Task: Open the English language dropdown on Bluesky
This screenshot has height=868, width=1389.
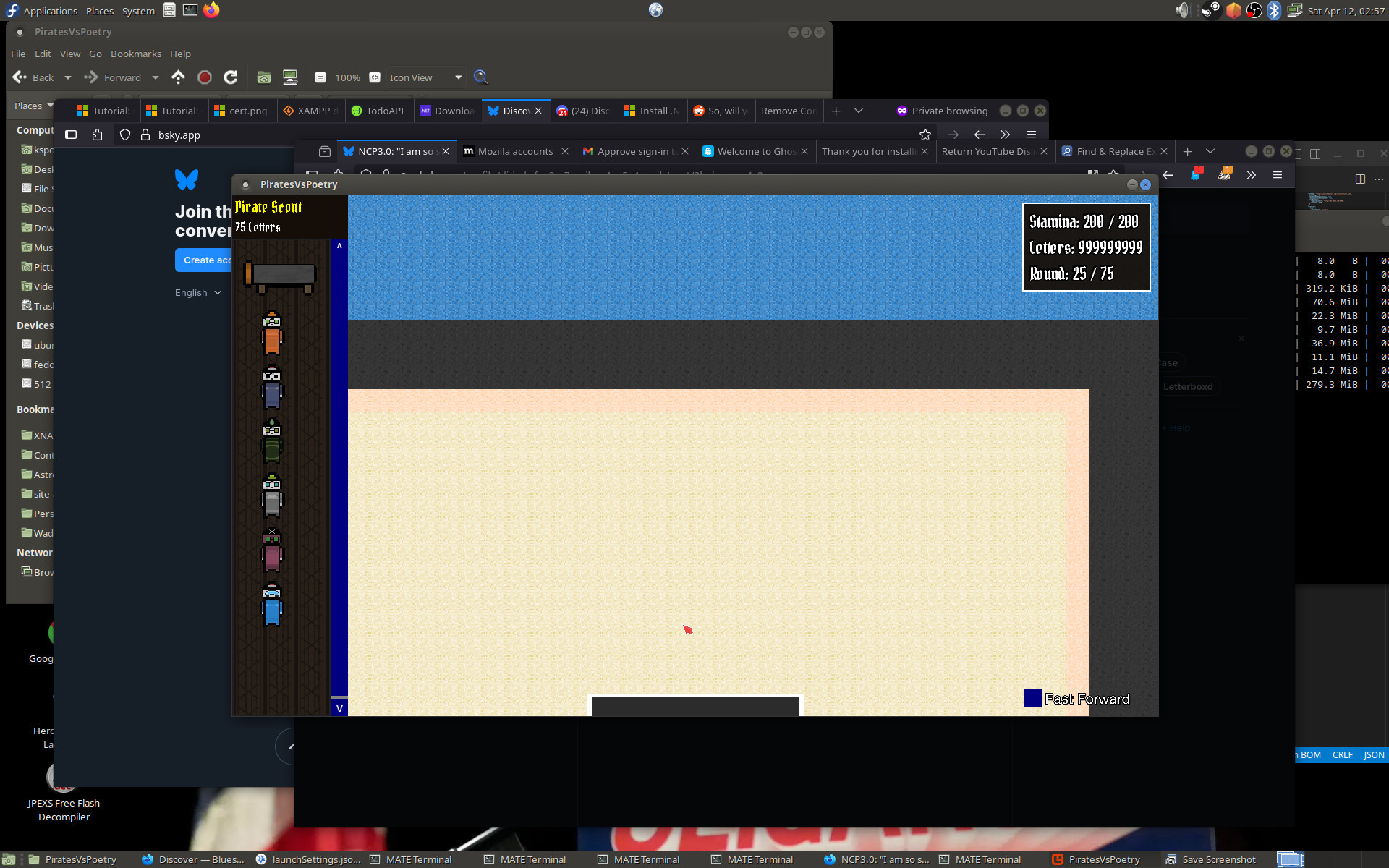Action: pyautogui.click(x=198, y=292)
